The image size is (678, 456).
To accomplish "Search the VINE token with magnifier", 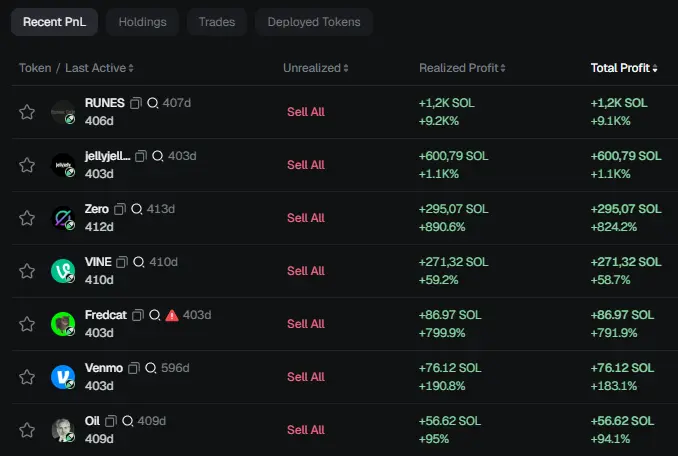I will (x=139, y=262).
